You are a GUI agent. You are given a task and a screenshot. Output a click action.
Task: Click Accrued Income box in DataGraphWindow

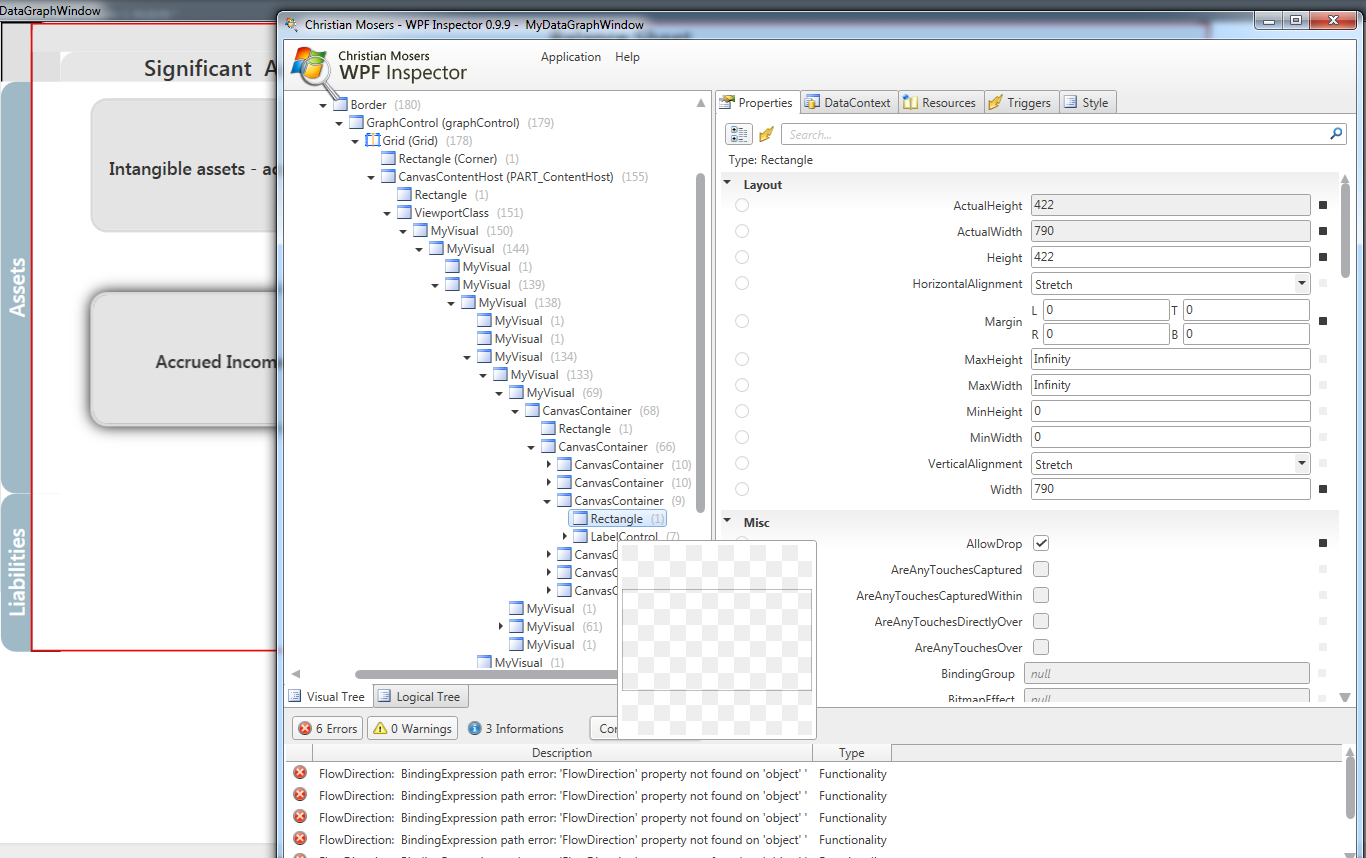point(184,360)
